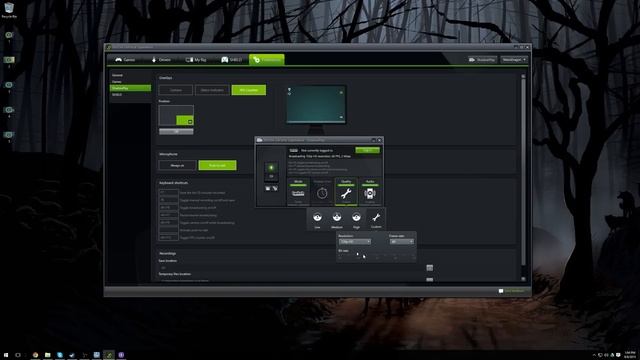Click the overlay preview monitor thumbnail

click(x=316, y=104)
